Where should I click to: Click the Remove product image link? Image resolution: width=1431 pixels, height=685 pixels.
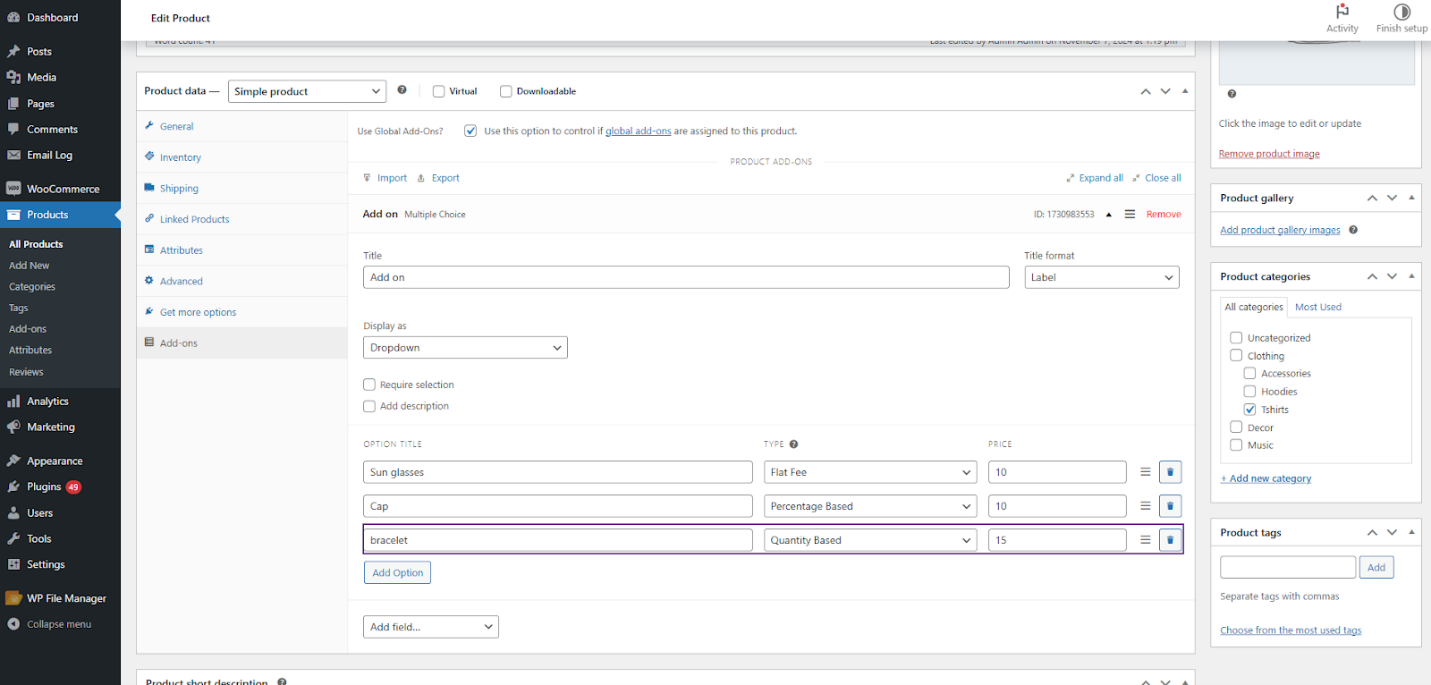point(1268,153)
